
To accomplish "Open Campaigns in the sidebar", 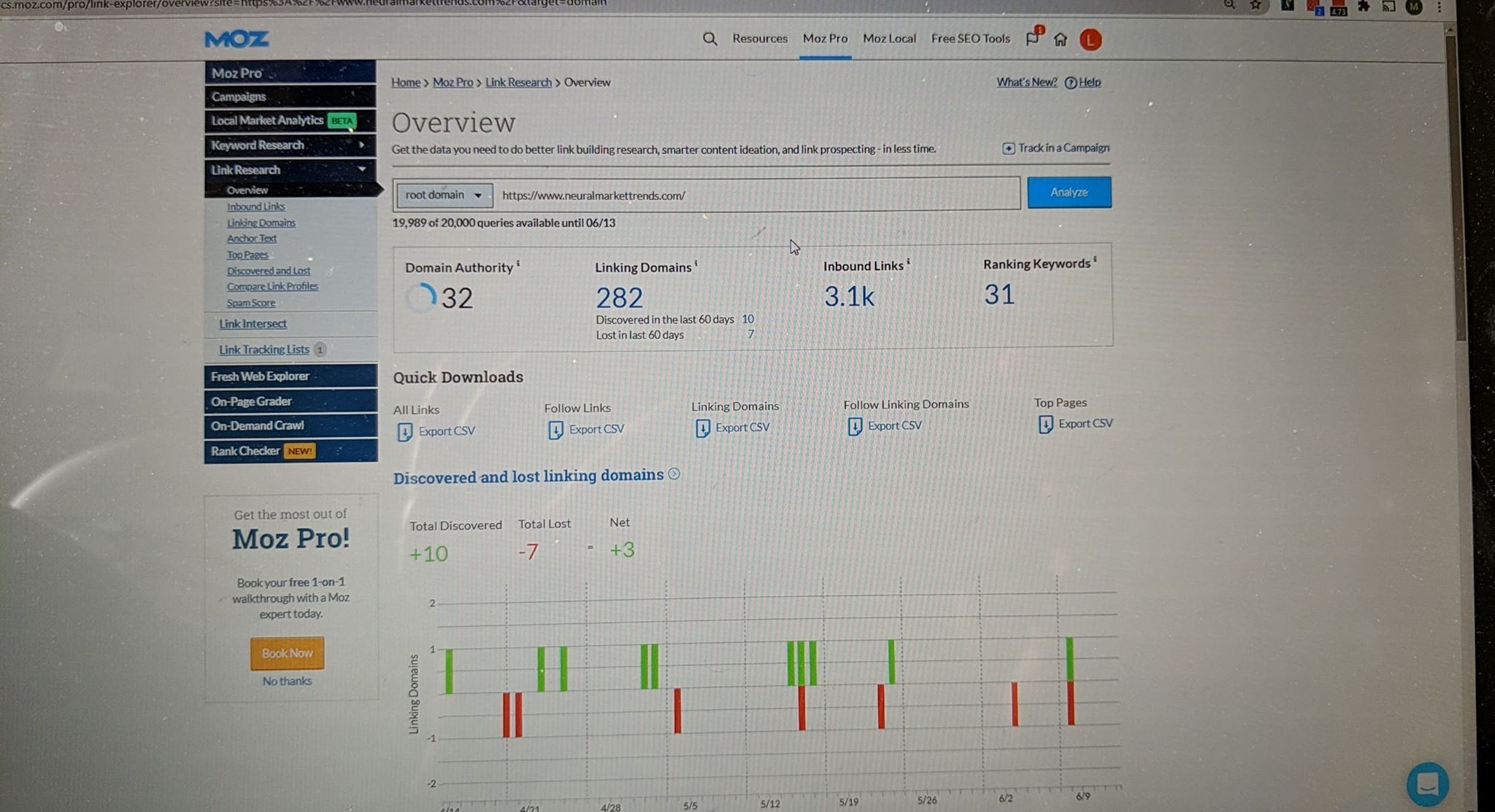I will [291, 96].
